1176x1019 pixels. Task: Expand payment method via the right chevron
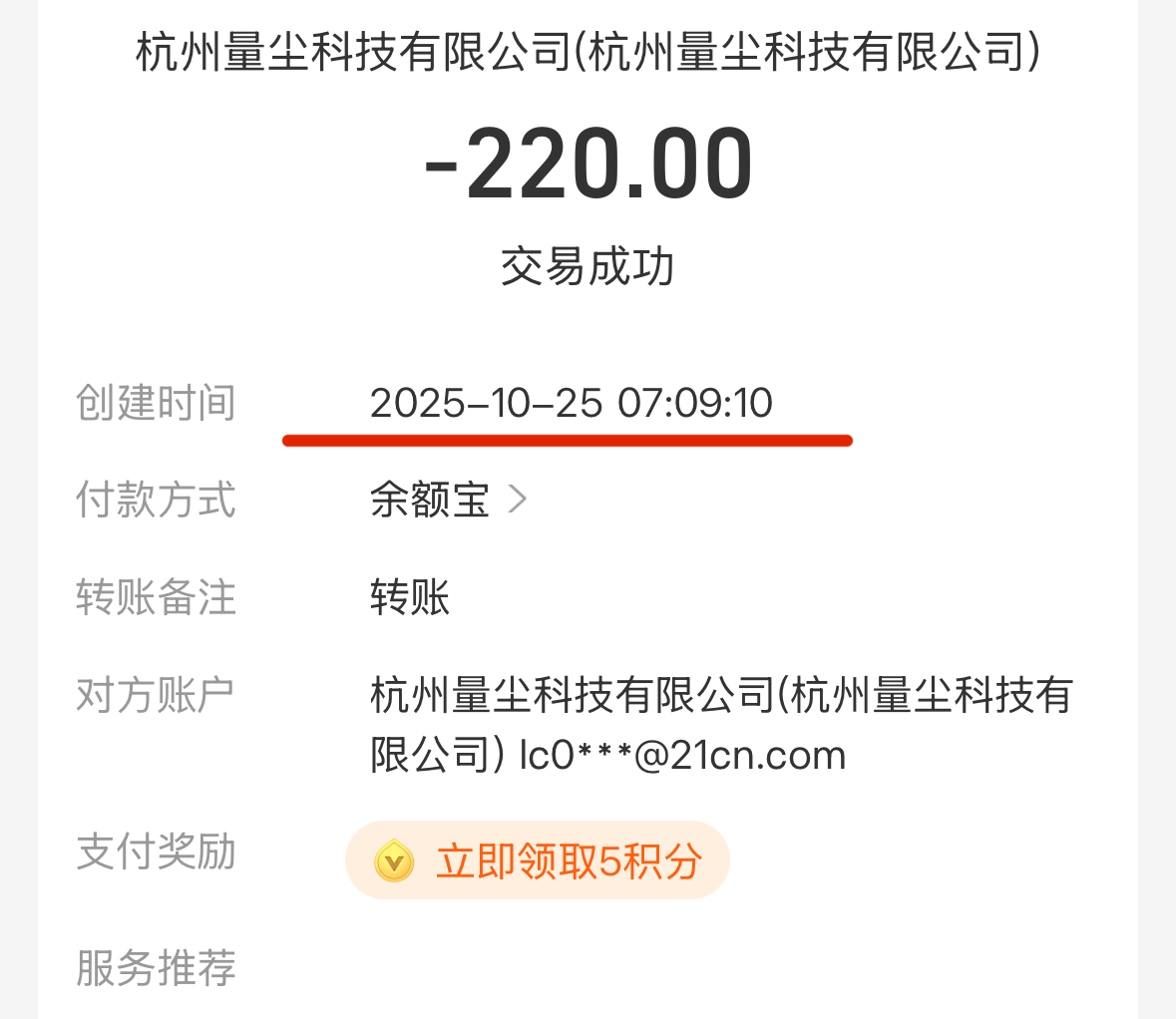[x=518, y=502]
